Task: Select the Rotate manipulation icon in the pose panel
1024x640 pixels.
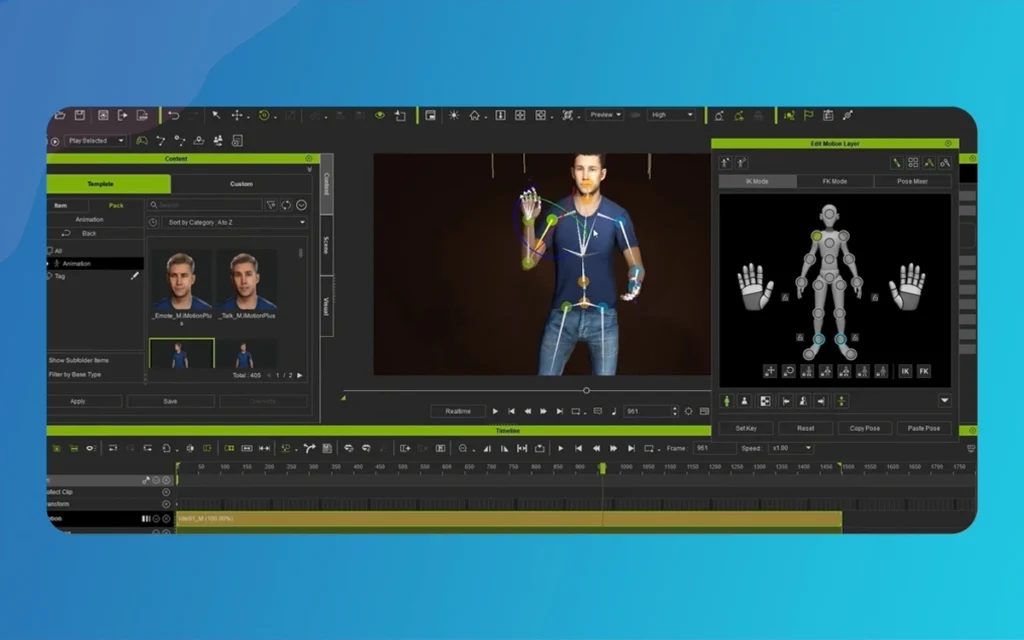Action: tap(787, 369)
